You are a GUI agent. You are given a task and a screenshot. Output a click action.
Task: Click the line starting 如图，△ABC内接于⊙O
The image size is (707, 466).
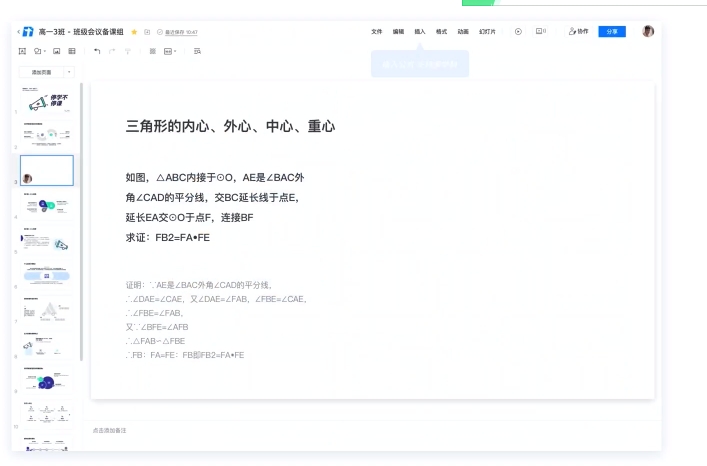pyautogui.click(x=215, y=178)
